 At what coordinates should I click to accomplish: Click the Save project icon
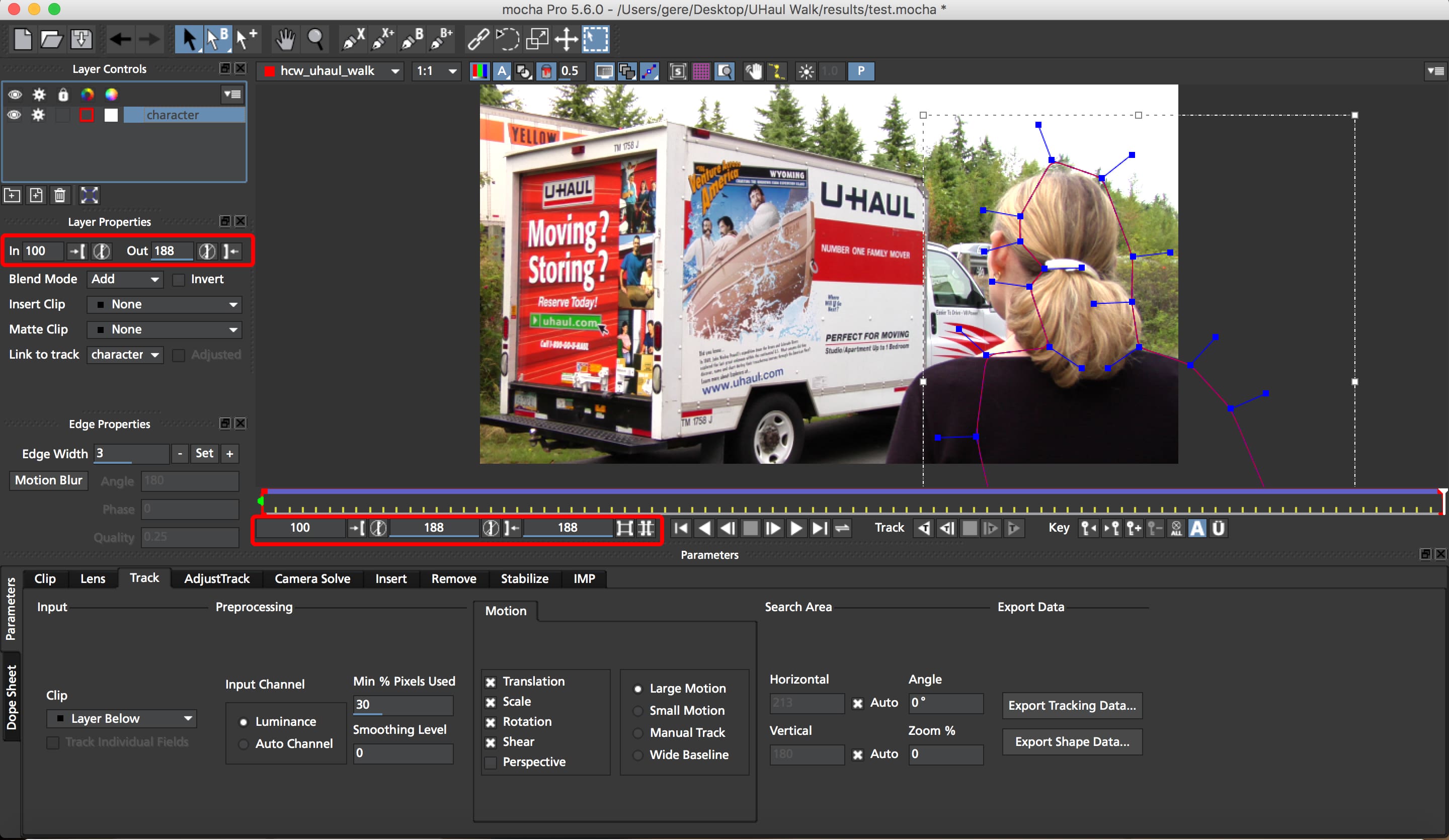coord(81,39)
